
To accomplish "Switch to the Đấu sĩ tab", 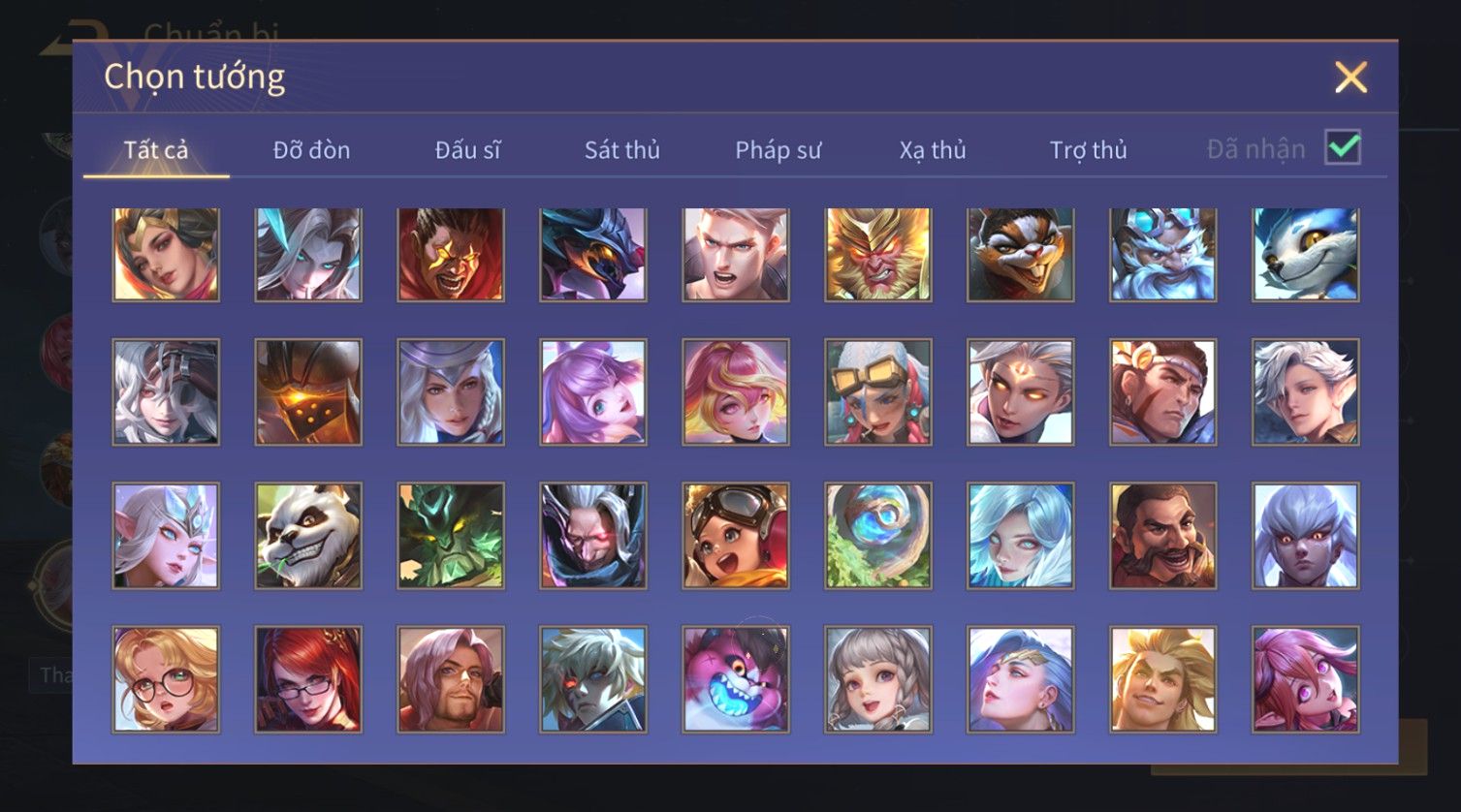I will pos(467,150).
